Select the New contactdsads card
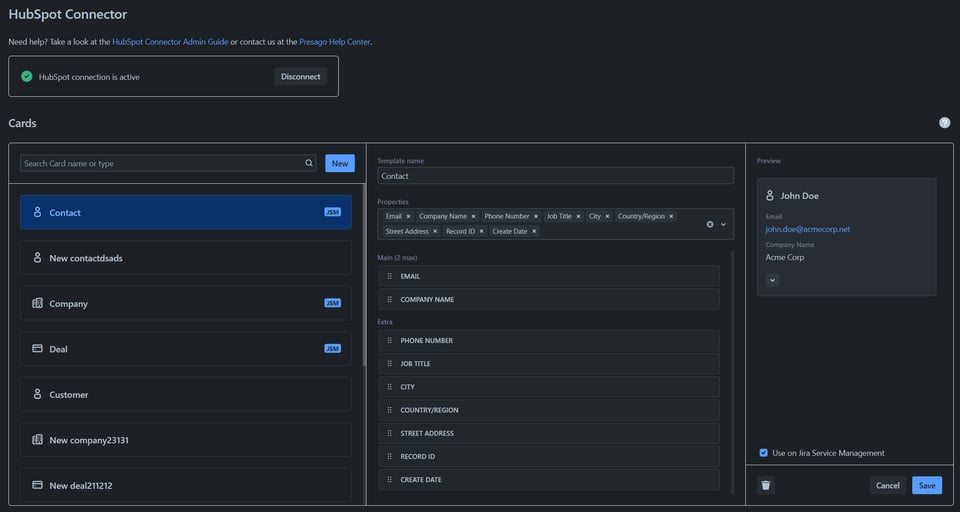The width and height of the screenshot is (960, 512). click(186, 258)
